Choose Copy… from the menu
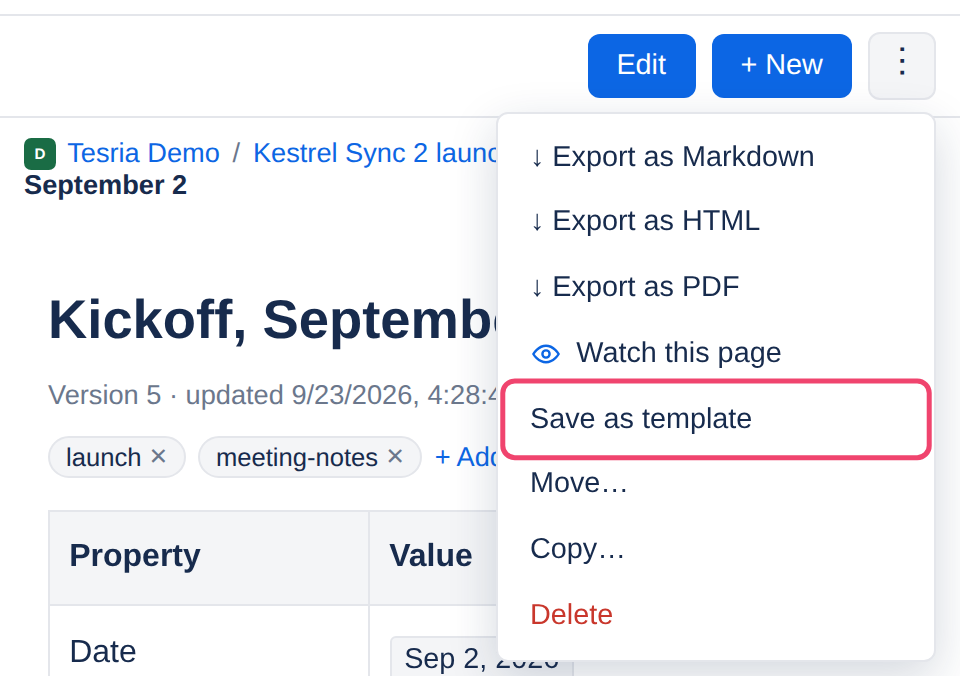960x676 pixels. (x=716, y=549)
